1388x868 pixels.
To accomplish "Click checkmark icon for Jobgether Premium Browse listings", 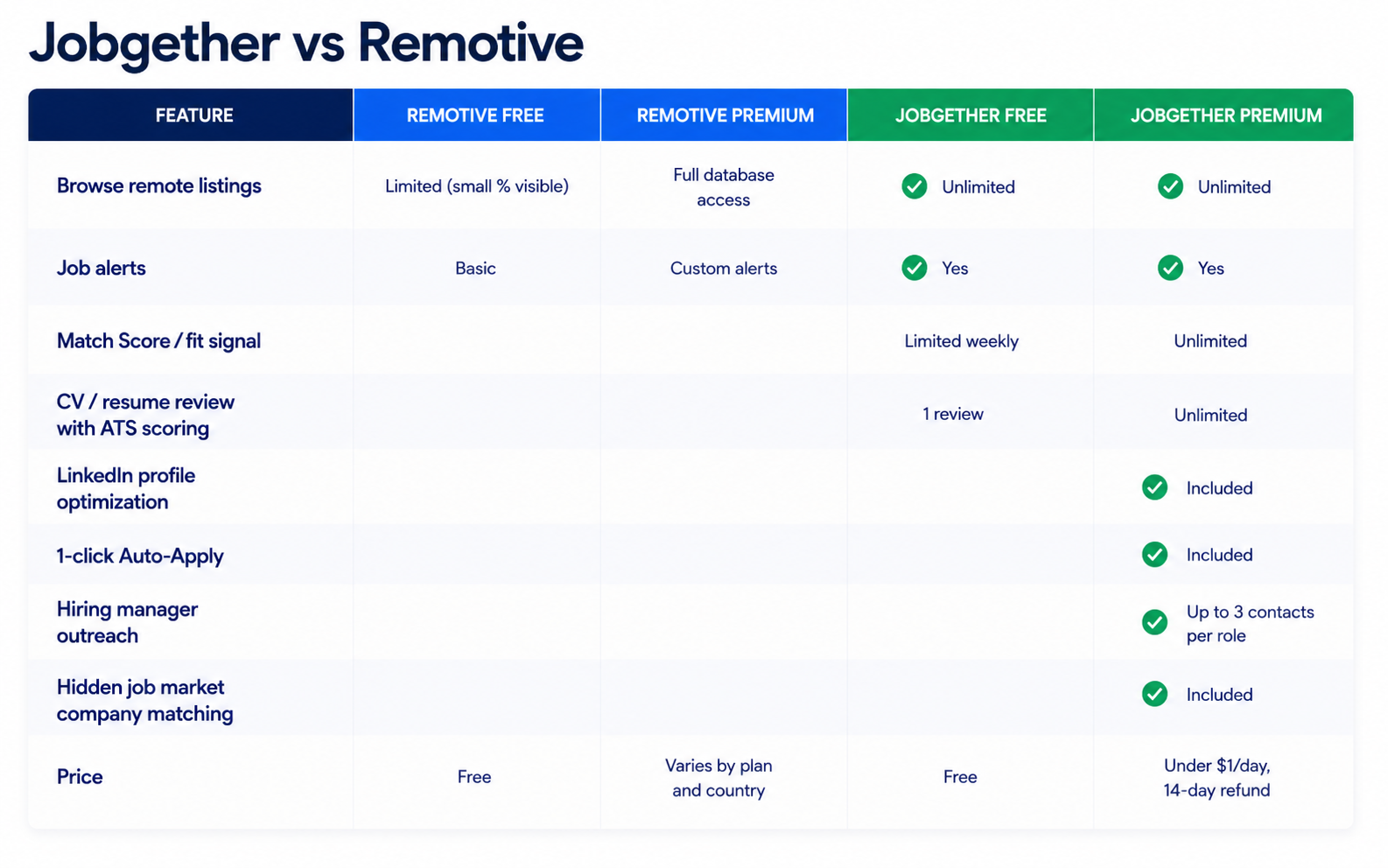I will [1170, 186].
